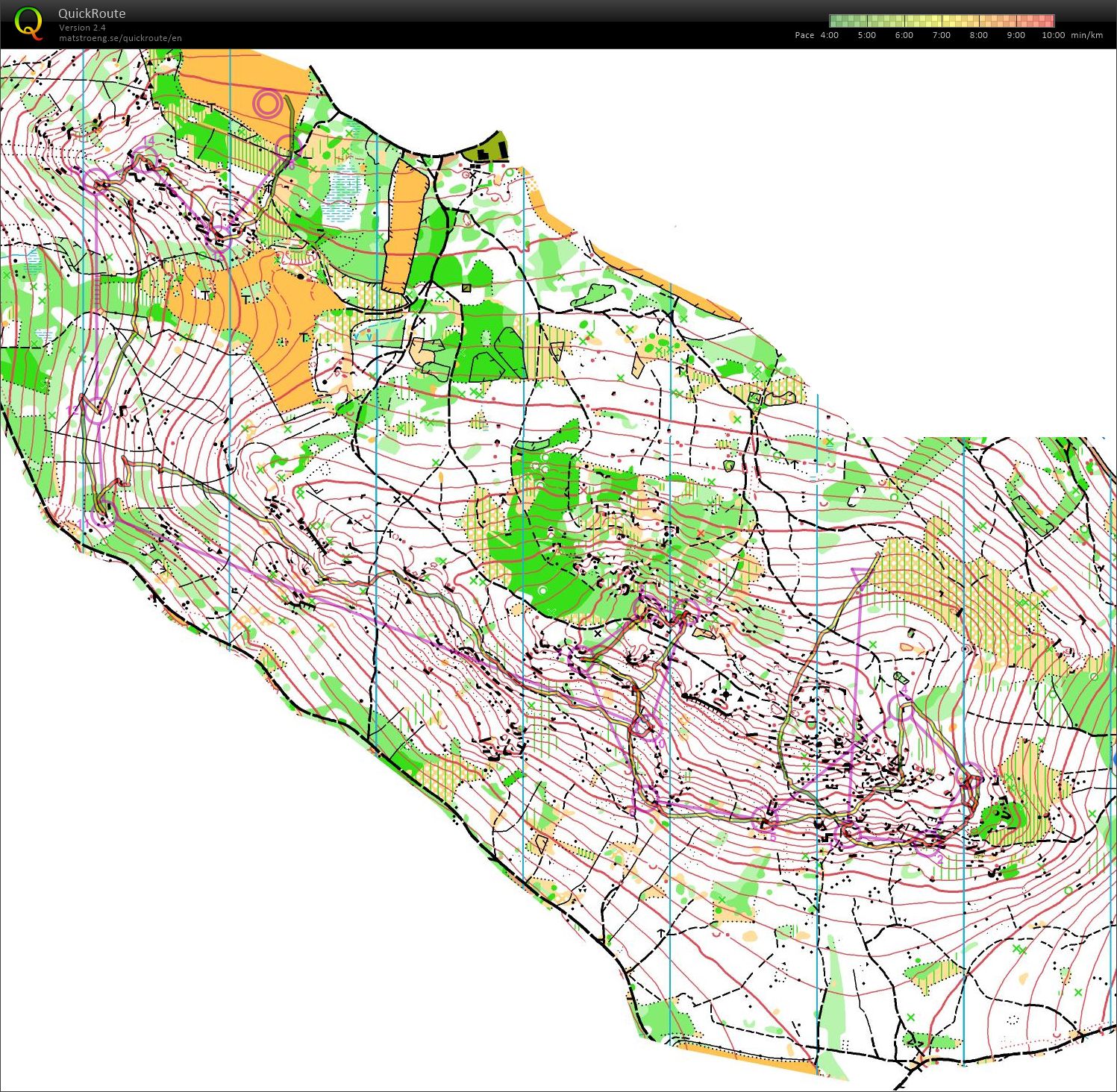This screenshot has height=1092, width=1117.
Task: Click the 6:00 pace value
Action: point(904,35)
